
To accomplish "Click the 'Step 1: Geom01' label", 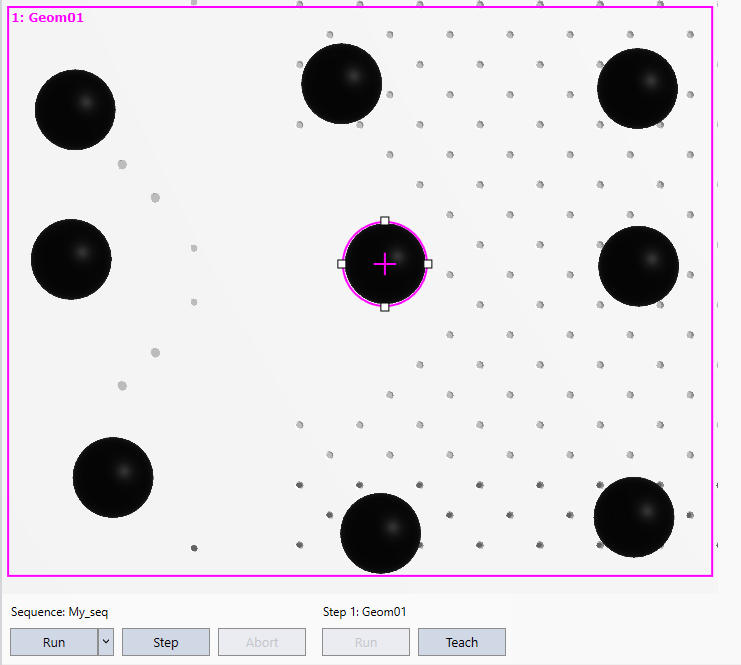I will tap(364, 612).
